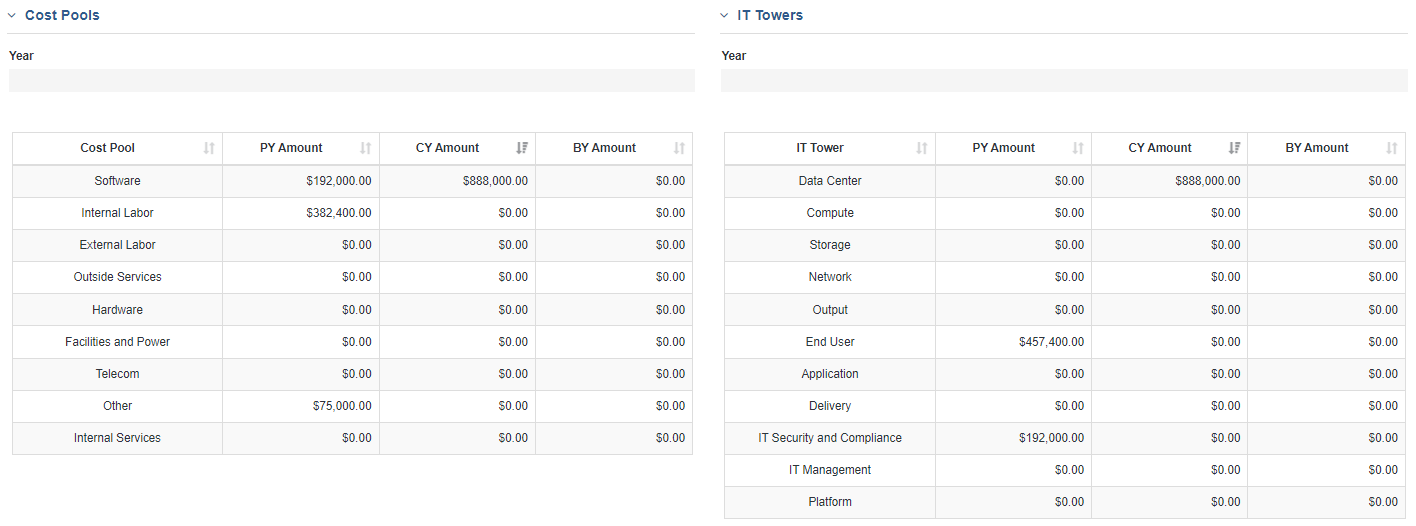The height and width of the screenshot is (526, 1416).
Task: Sort the Cost Pool column
Action: pyautogui.click(x=209, y=148)
